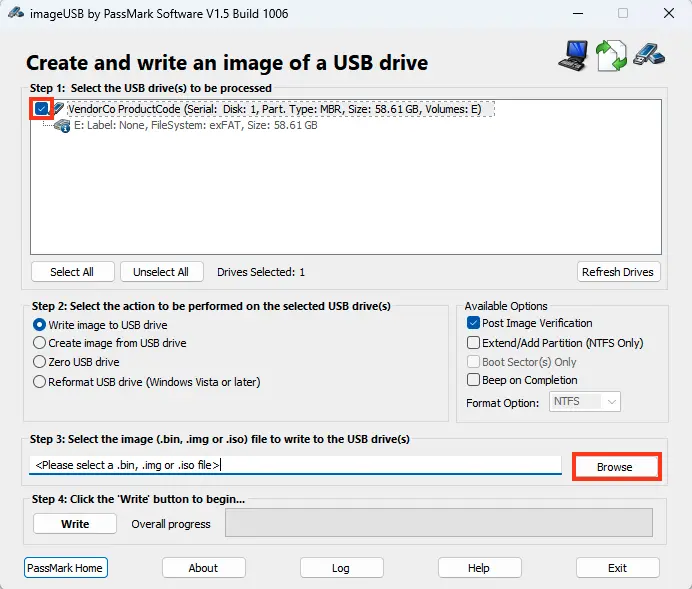Click Refresh Drives
The width and height of the screenshot is (692, 589).
tap(618, 272)
